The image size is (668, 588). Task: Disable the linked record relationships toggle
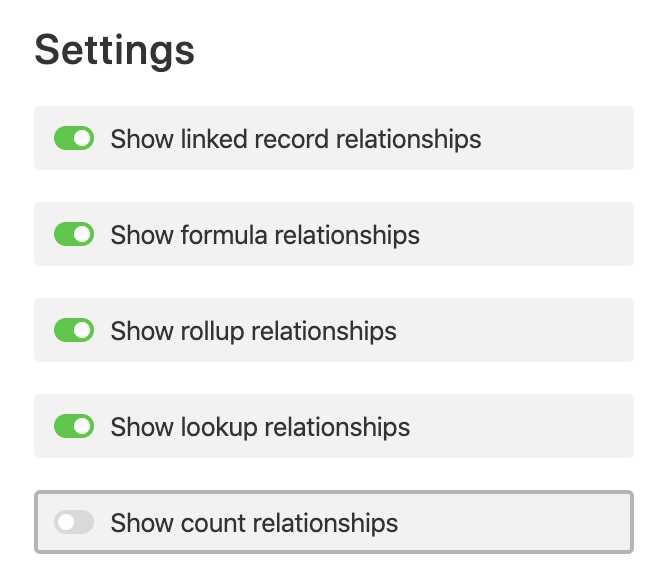(x=74, y=138)
